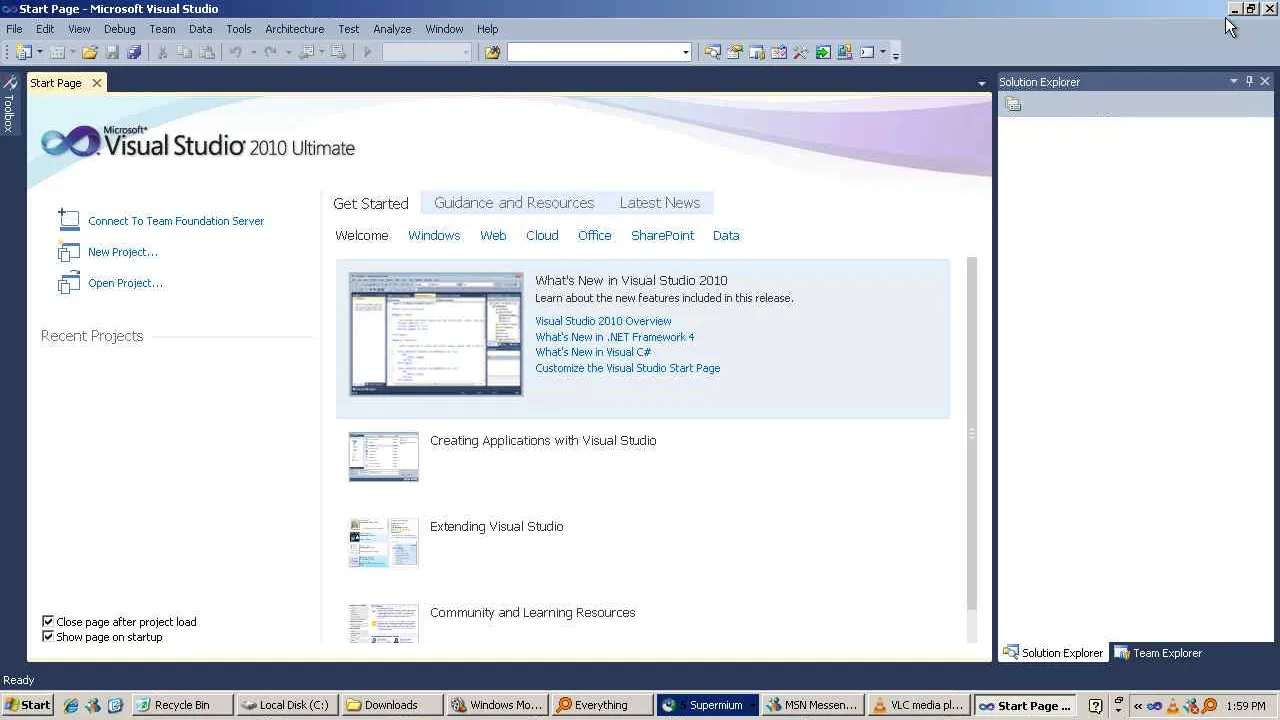Open Customize the Visual Studio Start Page link

627,368
